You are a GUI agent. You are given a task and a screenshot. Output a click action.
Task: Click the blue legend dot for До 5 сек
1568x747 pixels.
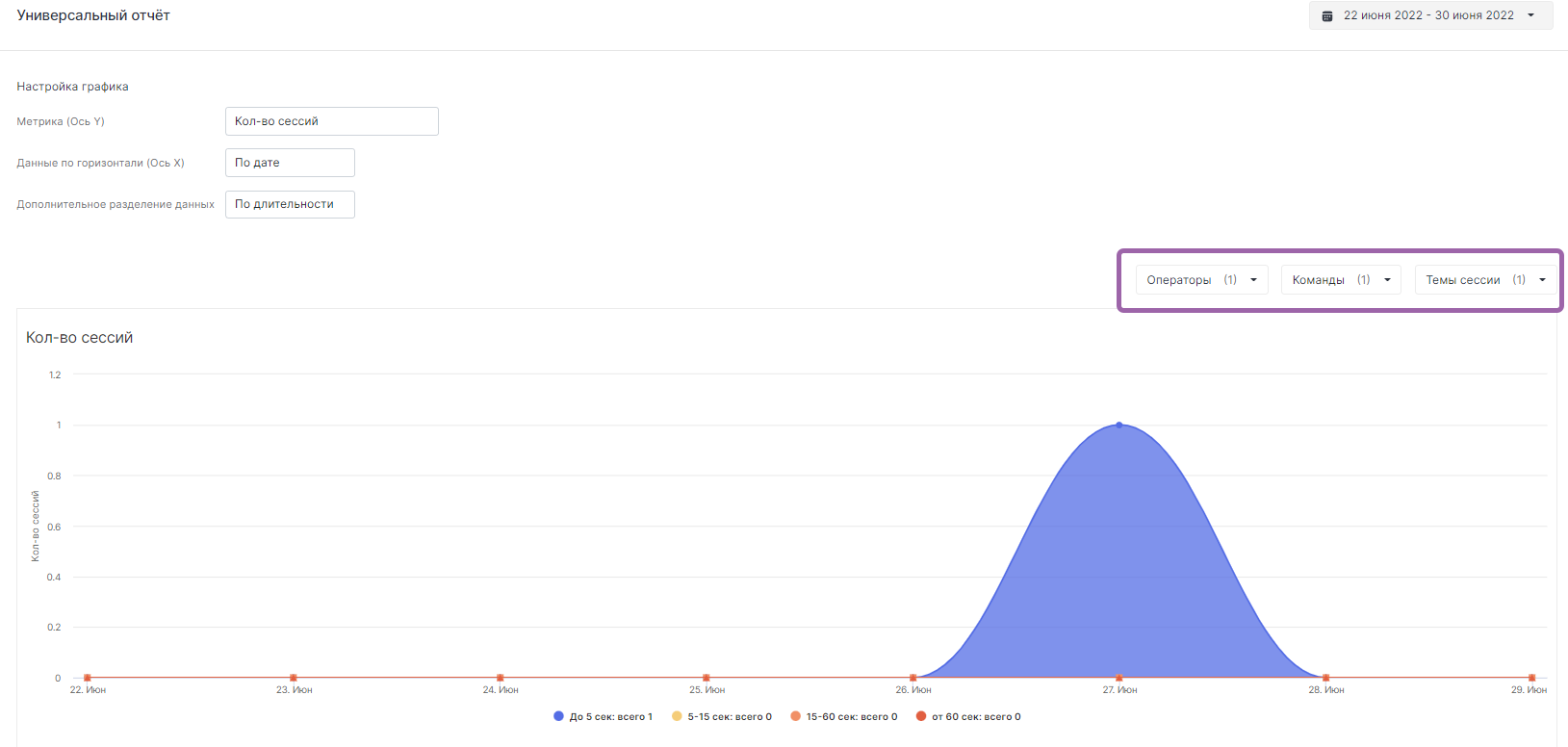(x=558, y=716)
